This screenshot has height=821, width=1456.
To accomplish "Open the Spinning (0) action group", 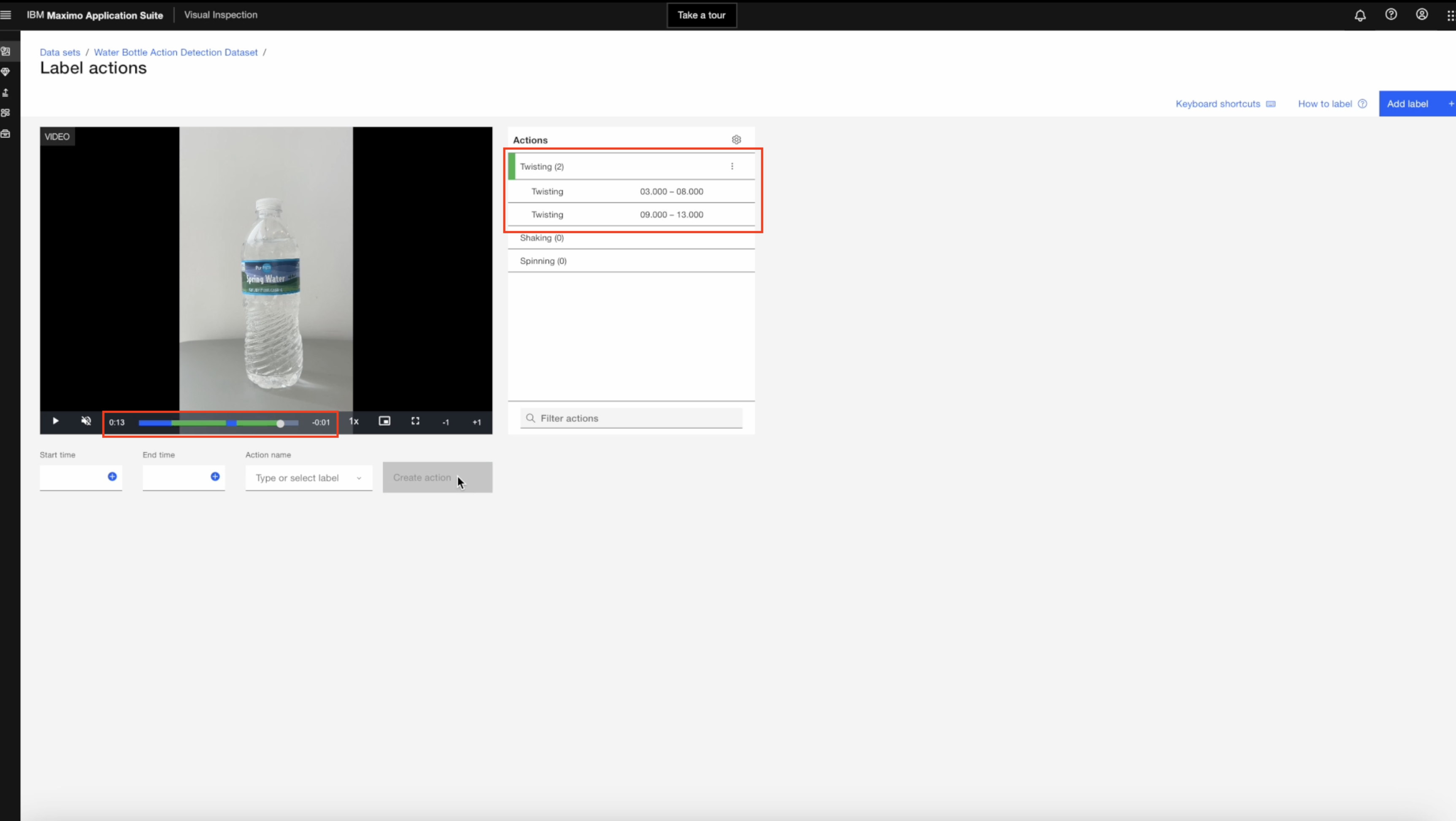I will (x=543, y=261).
